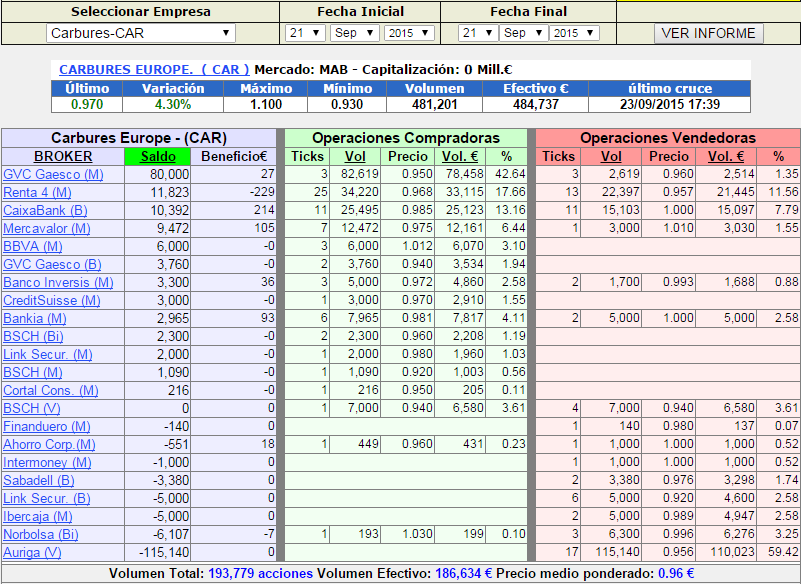Sort by the green Saldo column header
The image size is (801, 584).
[x=158, y=156]
